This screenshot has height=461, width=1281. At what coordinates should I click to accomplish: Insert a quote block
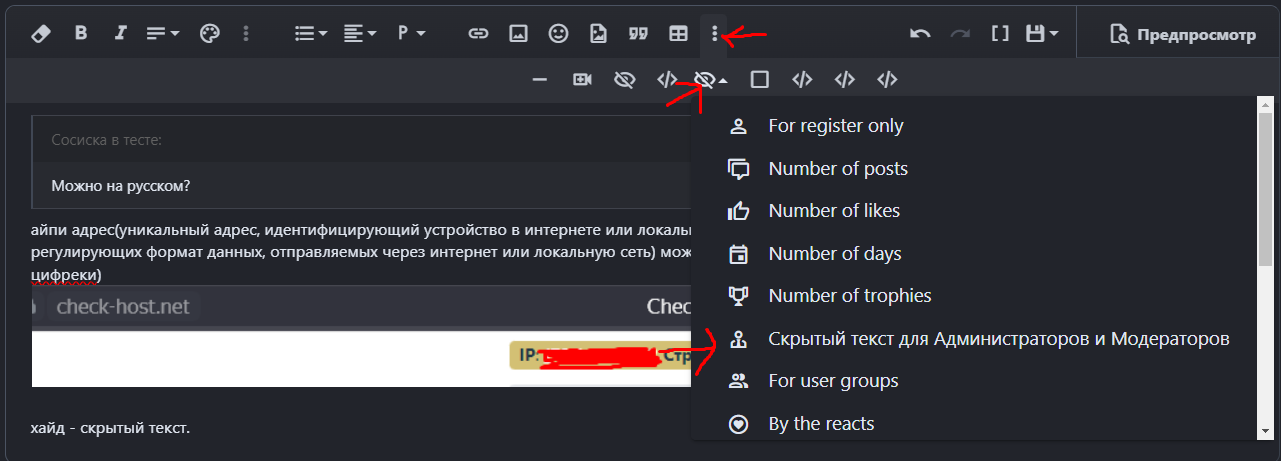[638, 34]
